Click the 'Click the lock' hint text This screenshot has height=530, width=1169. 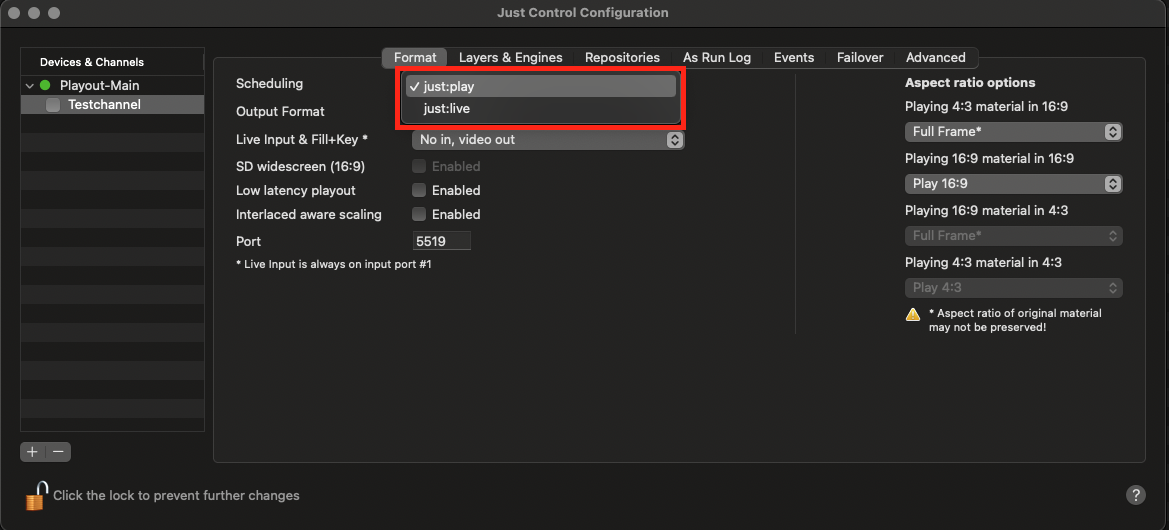tap(176, 495)
